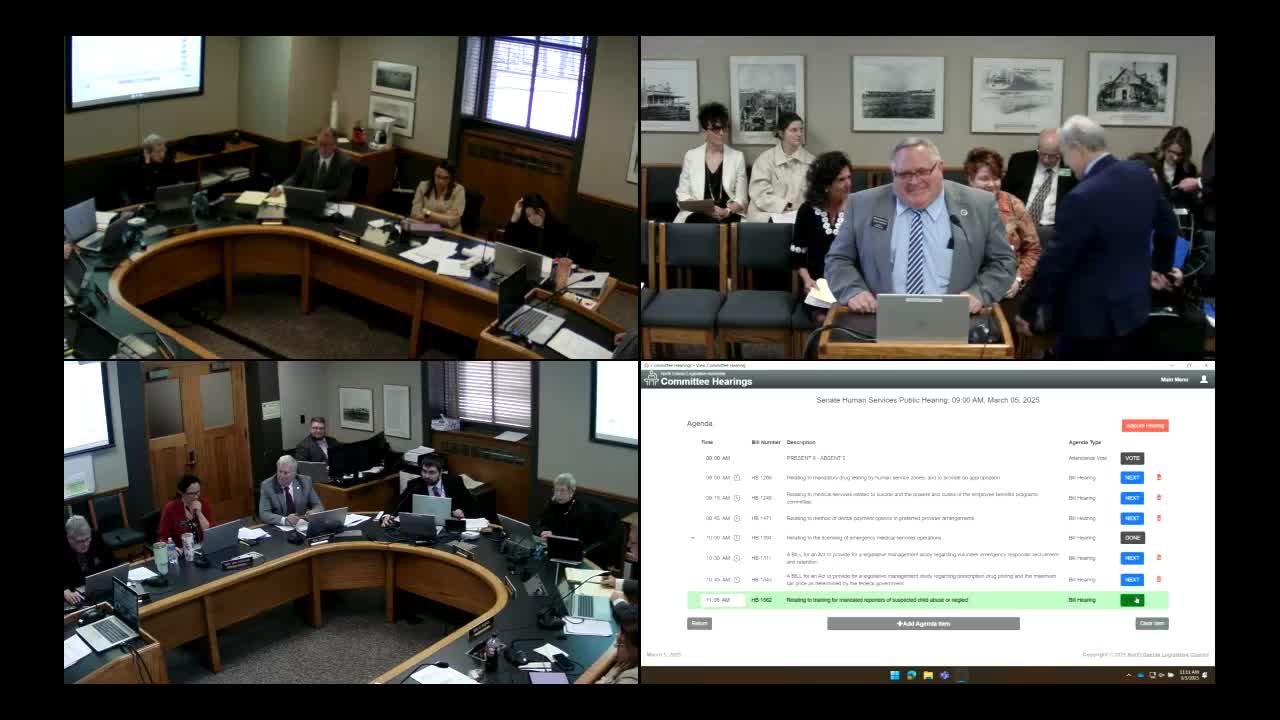Open the Windows Start menu
The height and width of the screenshot is (720, 1280).
point(895,675)
